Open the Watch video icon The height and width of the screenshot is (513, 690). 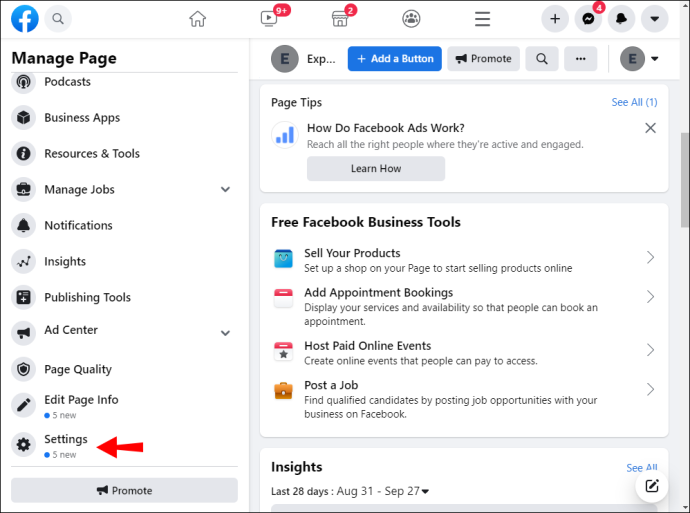click(269, 18)
